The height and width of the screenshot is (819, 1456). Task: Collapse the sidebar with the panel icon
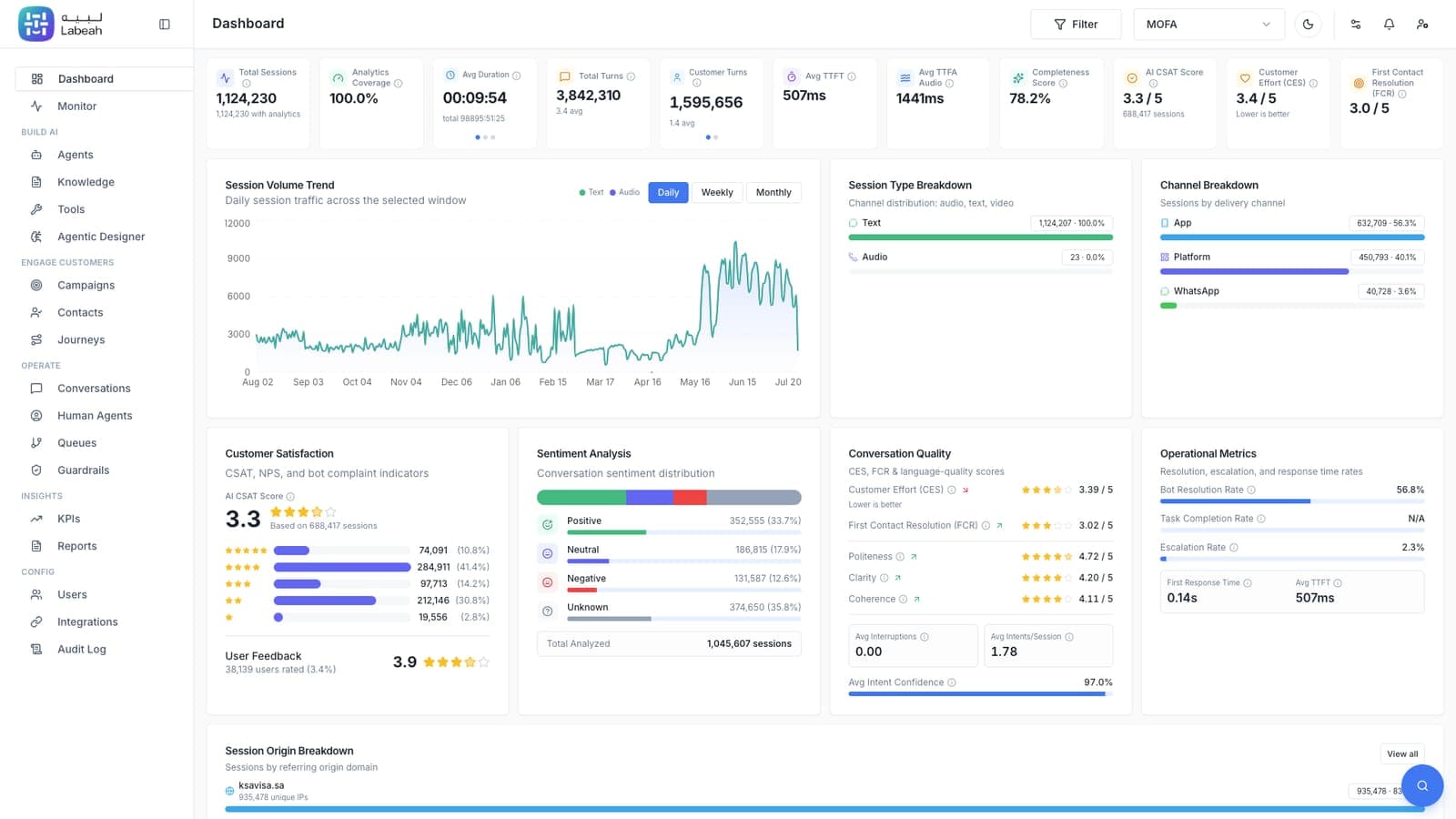[x=165, y=25]
